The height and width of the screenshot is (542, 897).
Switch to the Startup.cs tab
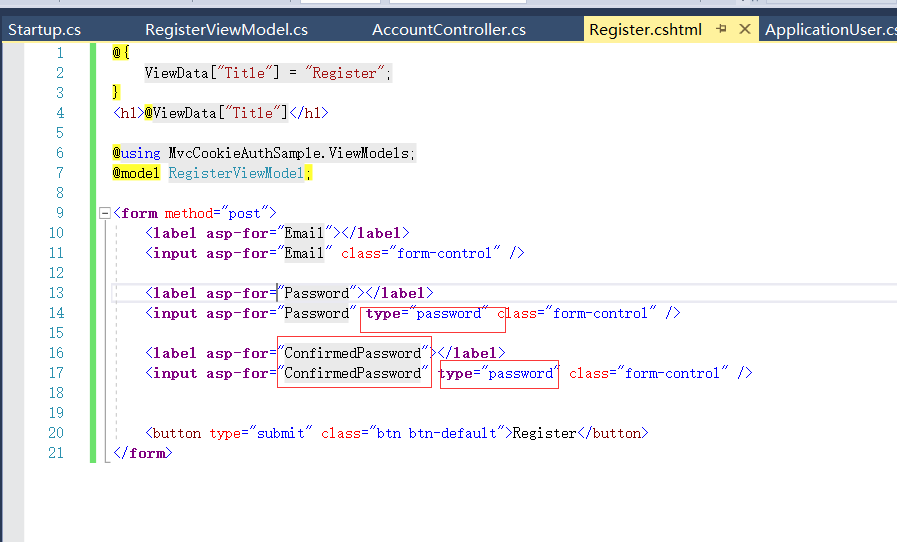point(45,30)
